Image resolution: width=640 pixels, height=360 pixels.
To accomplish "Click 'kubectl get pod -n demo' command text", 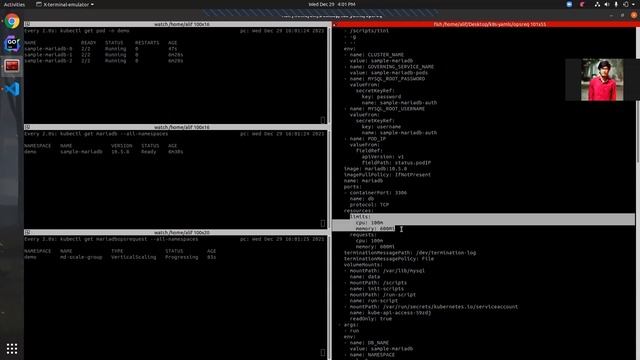I will 95,31.
